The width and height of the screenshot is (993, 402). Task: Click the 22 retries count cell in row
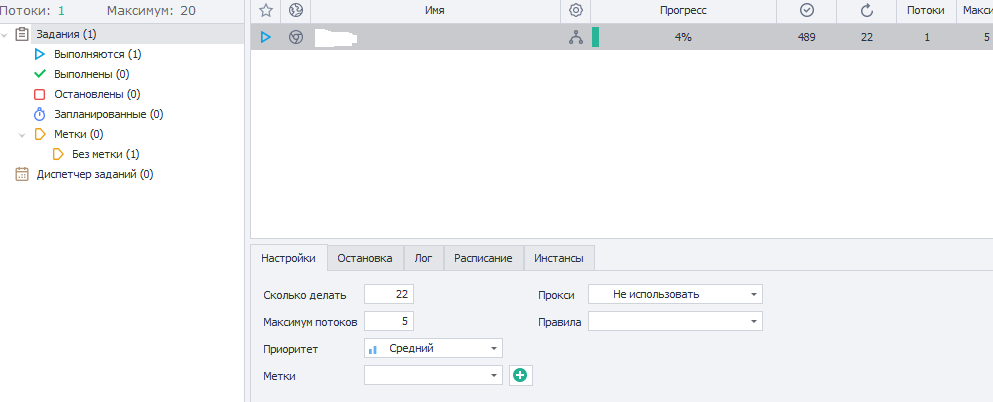click(x=867, y=37)
